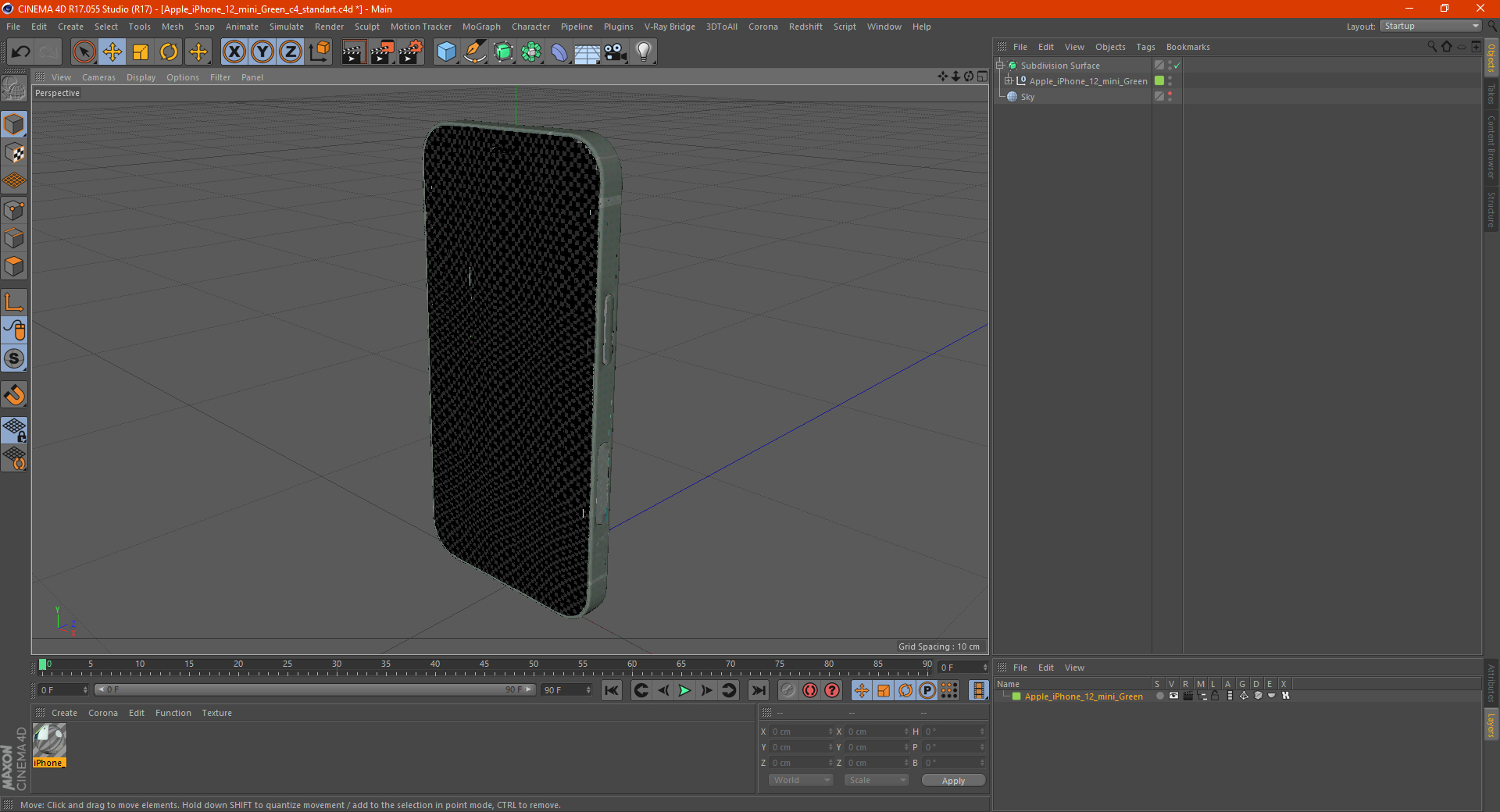Toggle Snap enable icon
1500x812 pixels.
(14, 394)
